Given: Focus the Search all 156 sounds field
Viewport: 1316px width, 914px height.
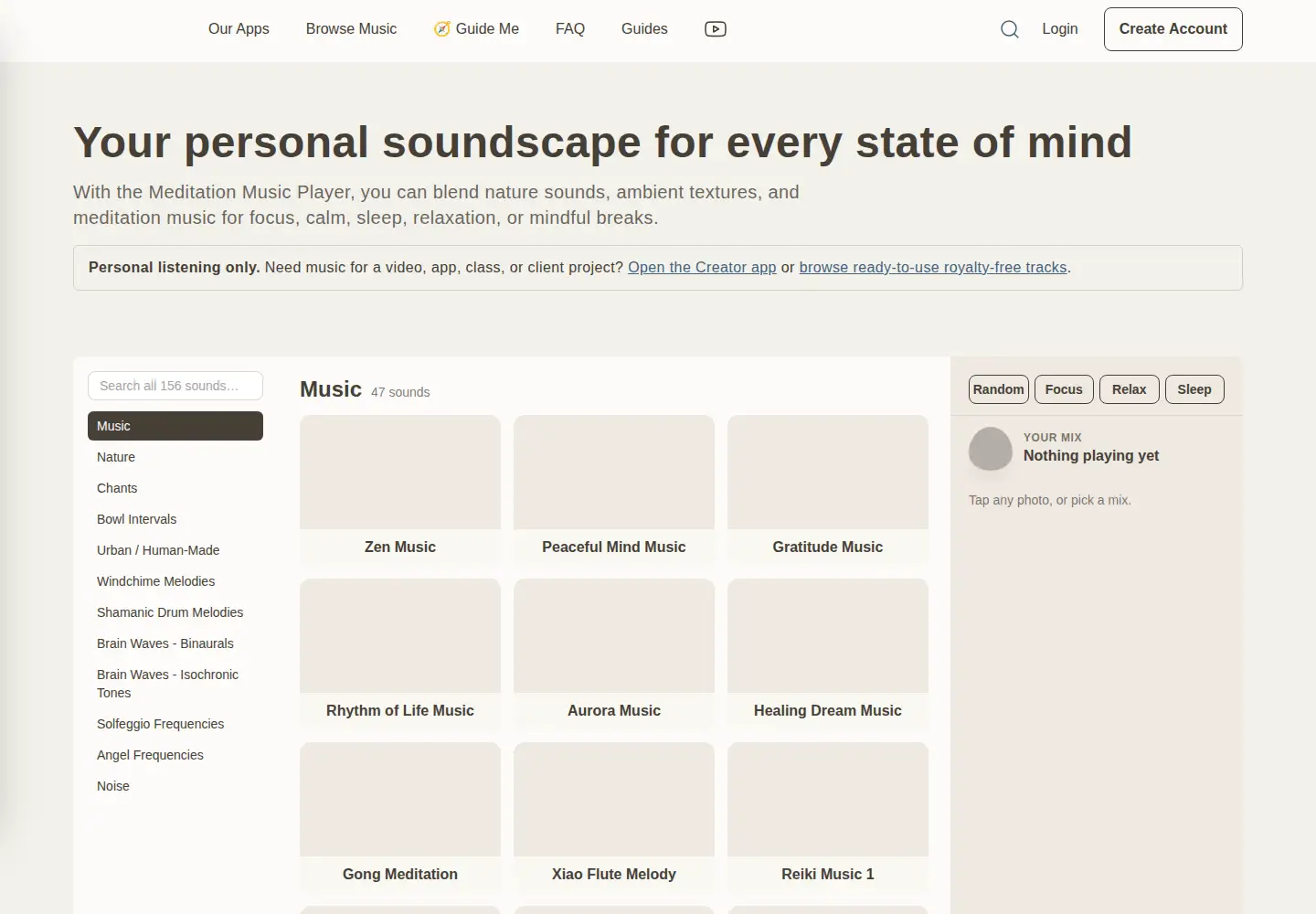Looking at the screenshot, I should 175,386.
